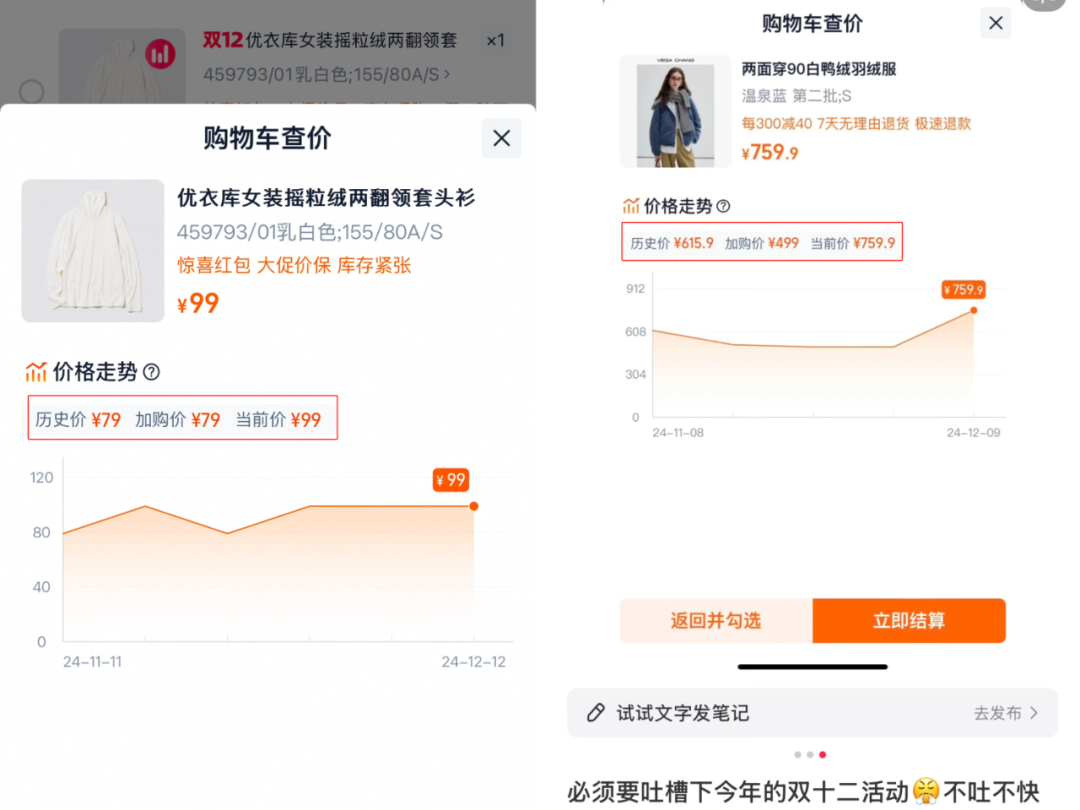Tap the 24-12-09 date axis label
This screenshot has width=1080, height=810.
[x=973, y=433]
